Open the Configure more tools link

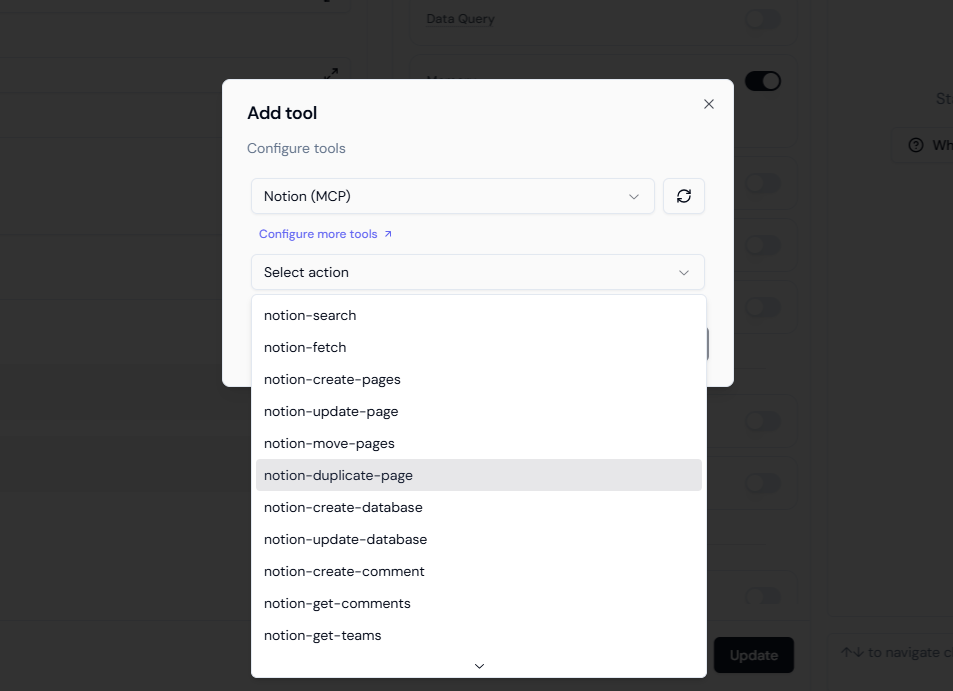(318, 232)
